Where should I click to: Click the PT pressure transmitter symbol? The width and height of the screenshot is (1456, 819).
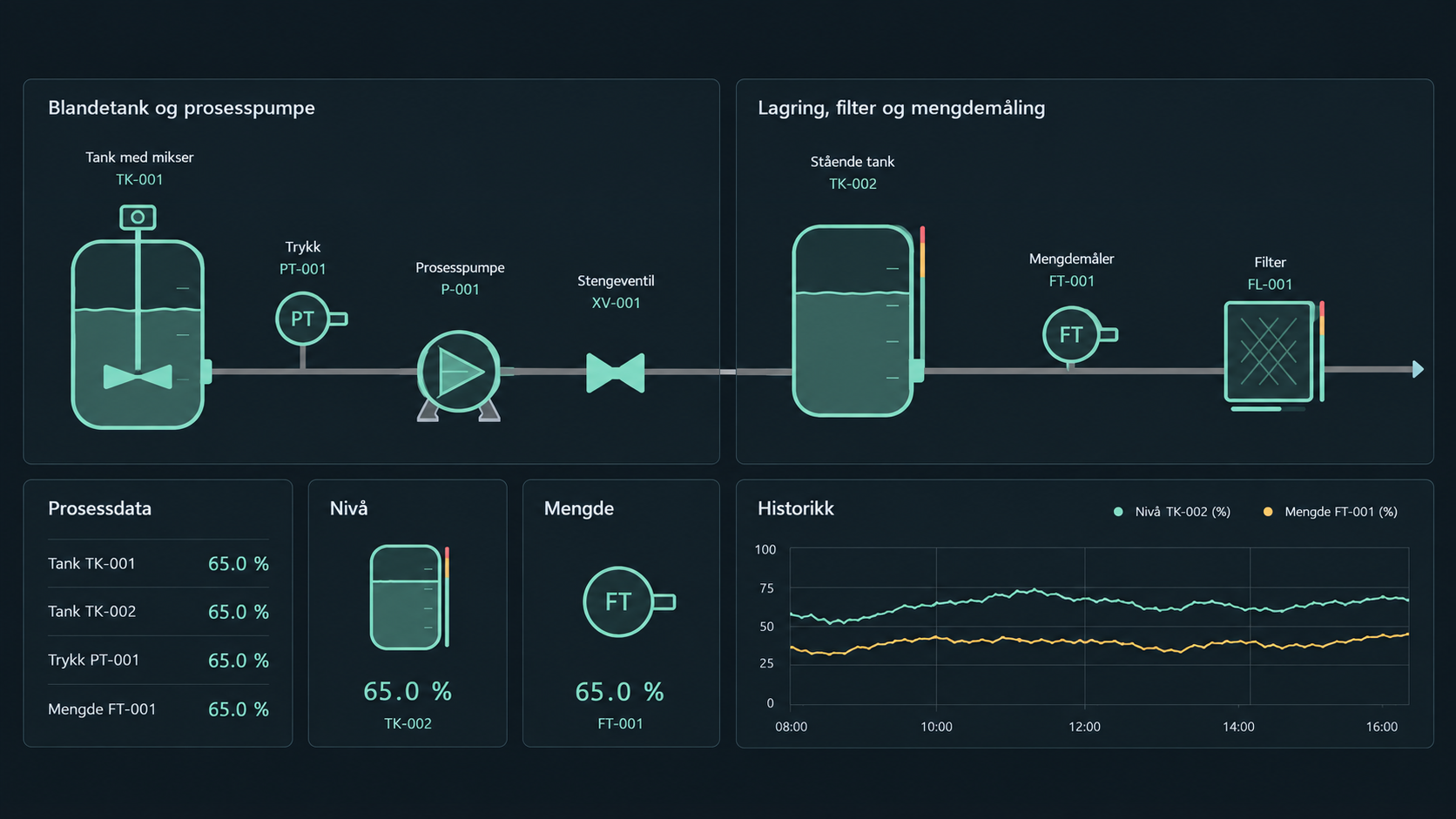[311, 319]
